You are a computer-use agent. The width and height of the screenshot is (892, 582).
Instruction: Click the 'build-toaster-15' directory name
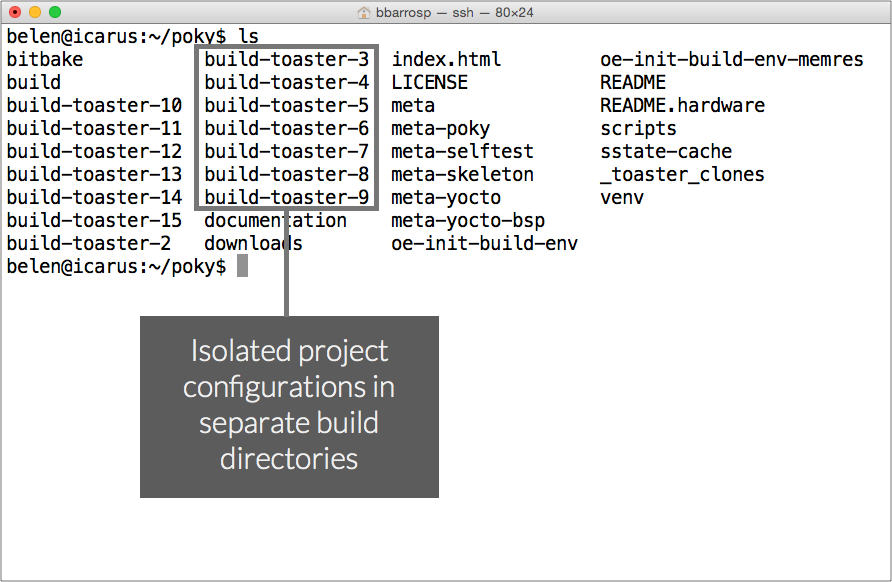[x=94, y=220]
